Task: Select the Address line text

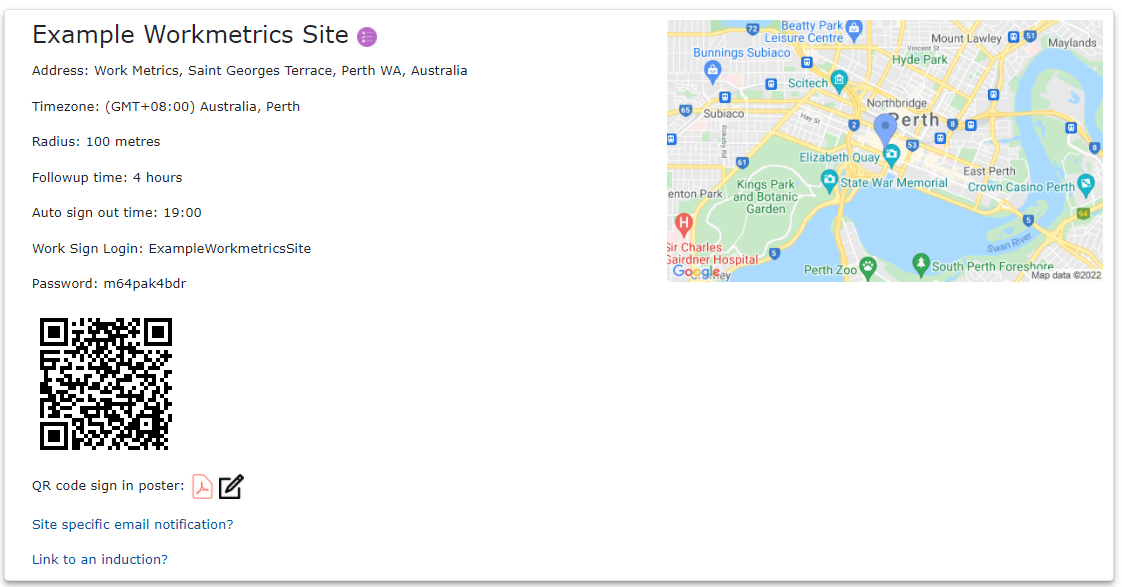Action: pyautogui.click(x=250, y=70)
